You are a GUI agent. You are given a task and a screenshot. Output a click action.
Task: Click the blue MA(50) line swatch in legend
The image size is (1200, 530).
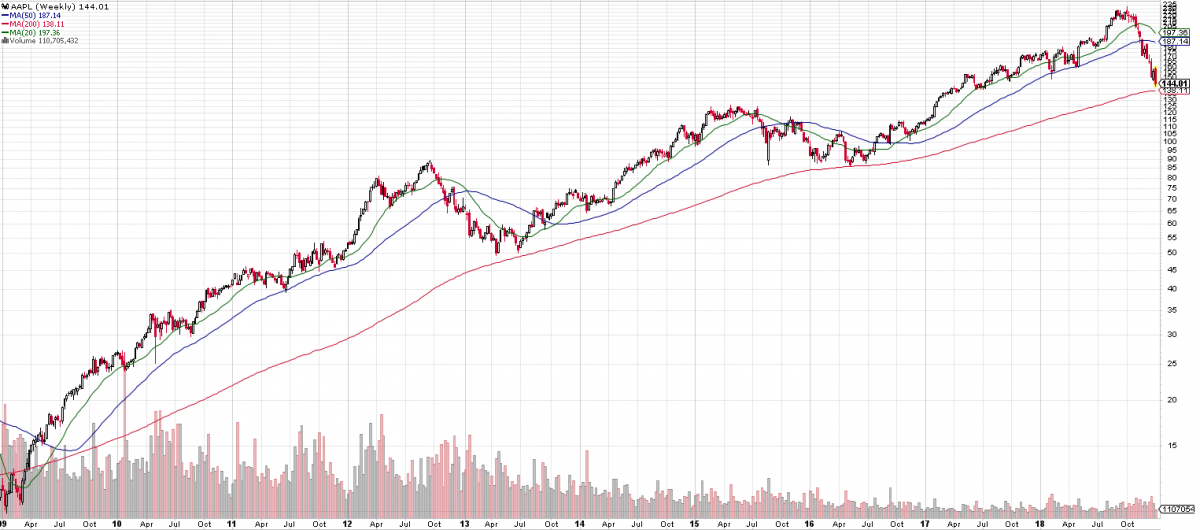(5, 16)
